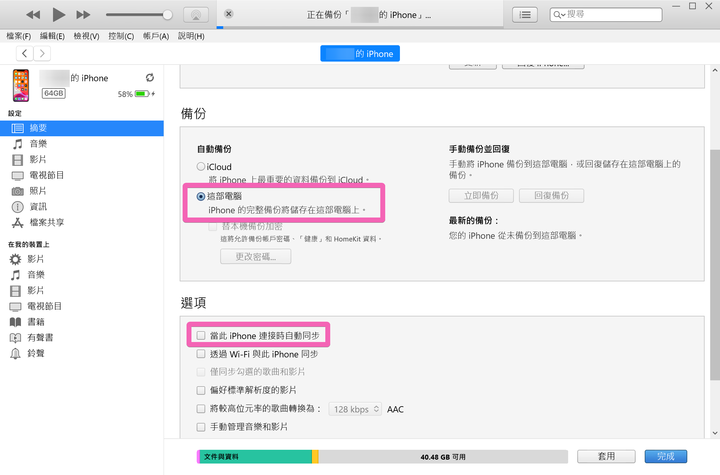720x475 pixels.
Task: Toggle 偏好標準解析度的影片 checkbox
Action: tap(201, 390)
